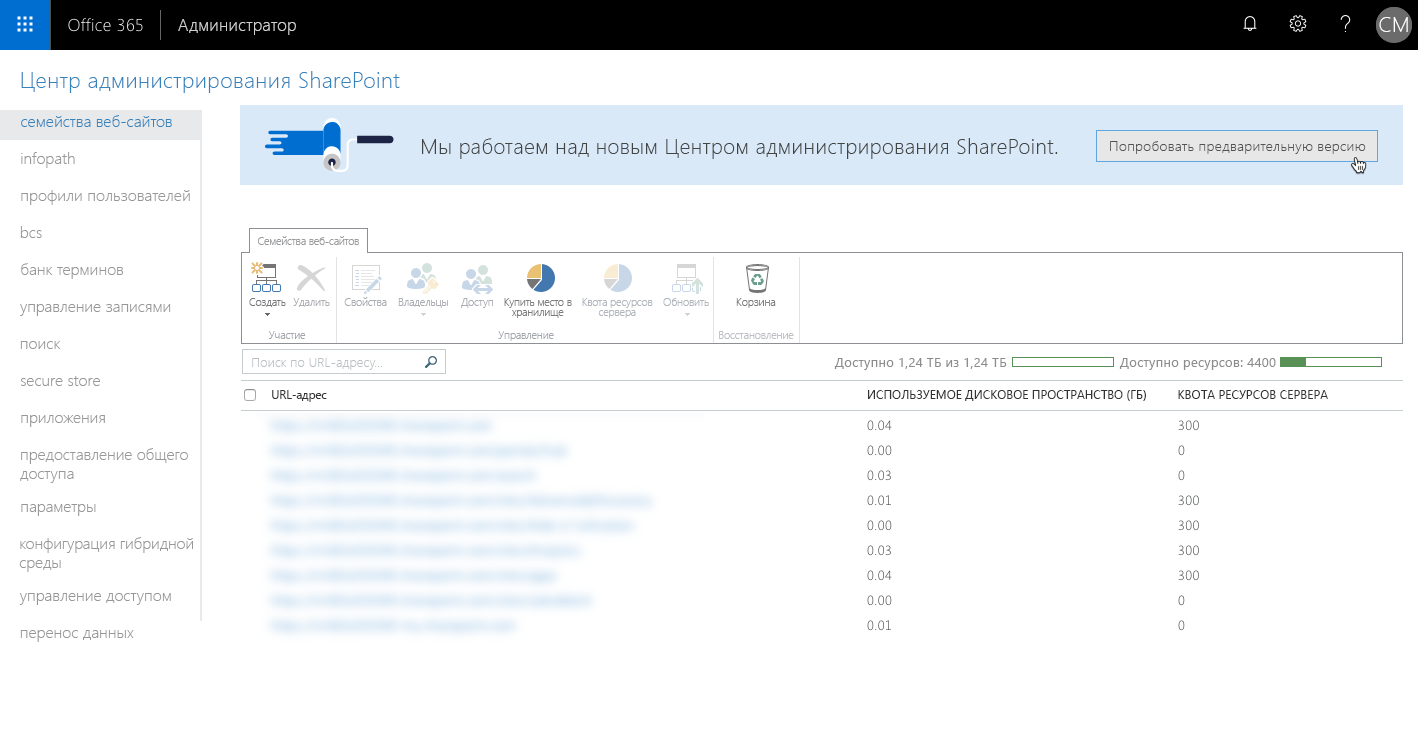The width and height of the screenshot is (1418, 750).
Task: Open the Корзина recycle bin
Action: pos(757,279)
